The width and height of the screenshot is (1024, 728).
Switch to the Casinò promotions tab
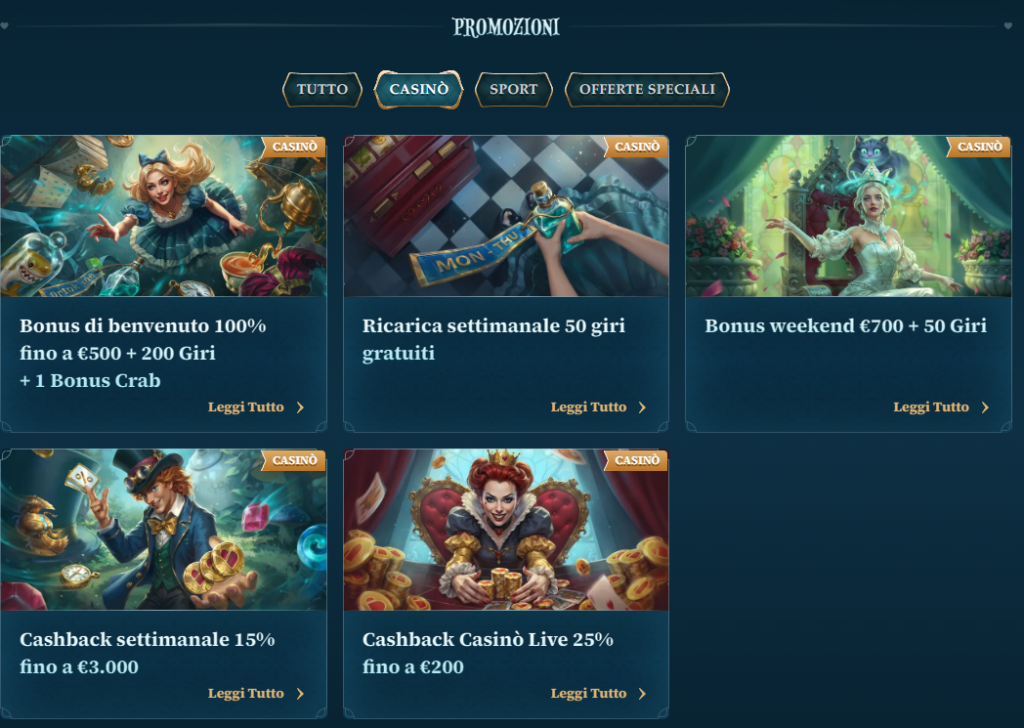click(419, 89)
